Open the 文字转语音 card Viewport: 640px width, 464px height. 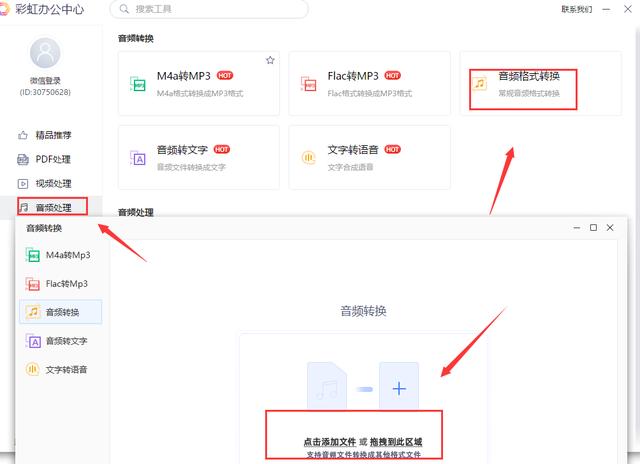[x=369, y=158]
